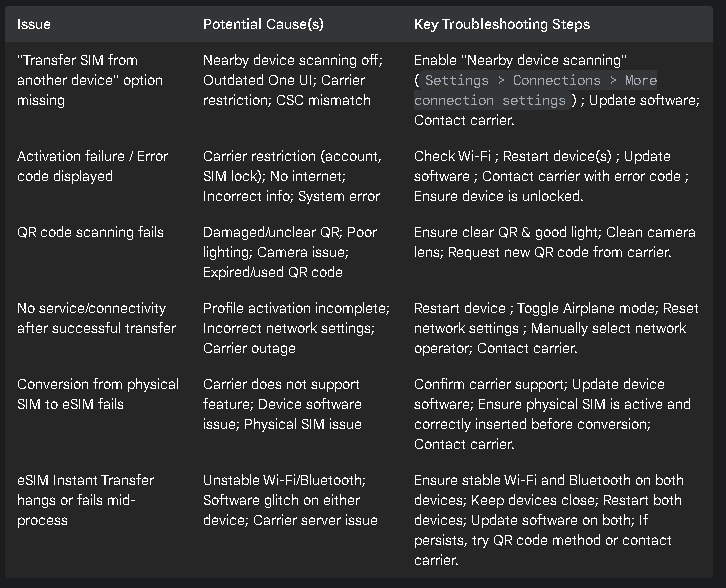
Task: Click the 'Unstable Wi-Fi/Bluetooth' cause cell
Action: [x=290, y=500]
